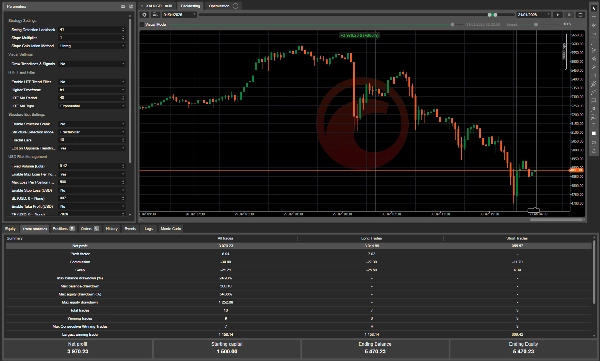Click the window-like icon right of the stop button
Image resolution: width=600 pixels, height=361 pixels.
coord(580,15)
